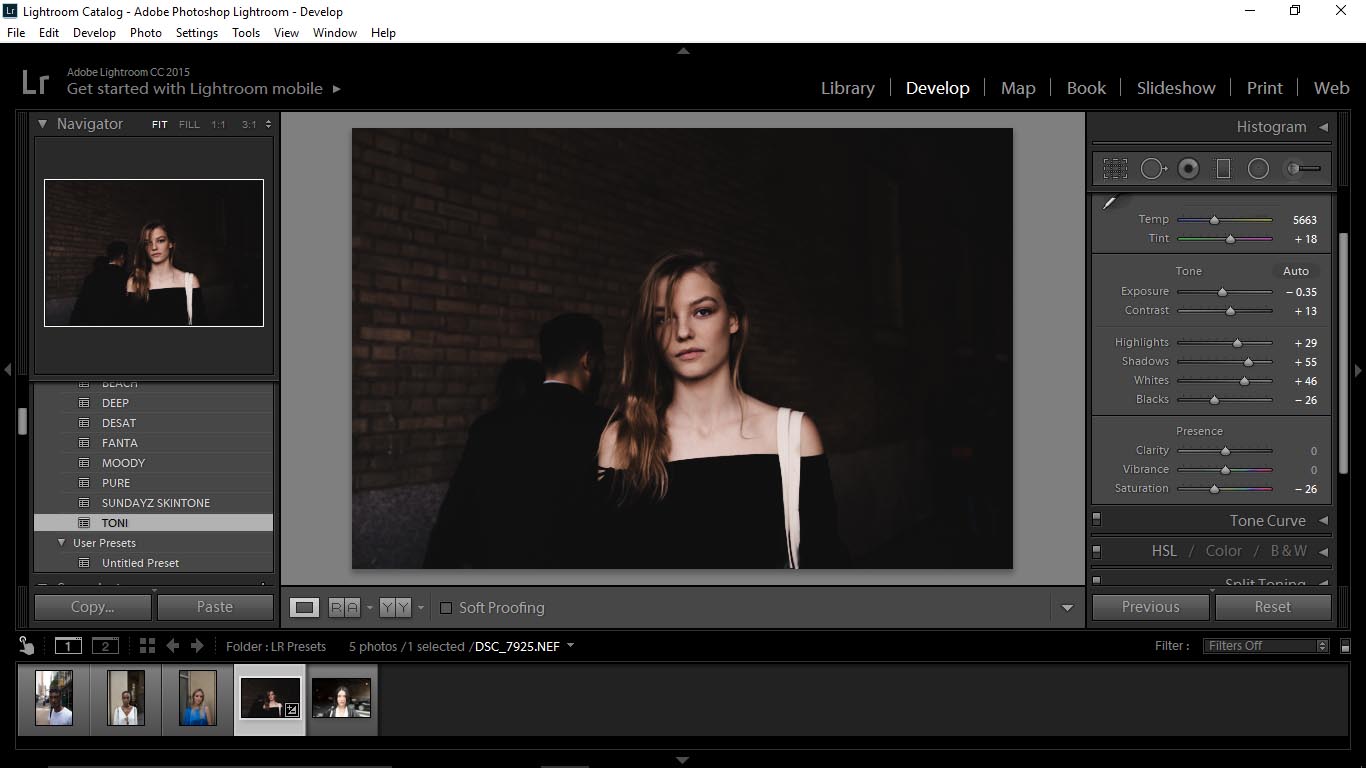Click the Temp slider handle

point(1214,220)
